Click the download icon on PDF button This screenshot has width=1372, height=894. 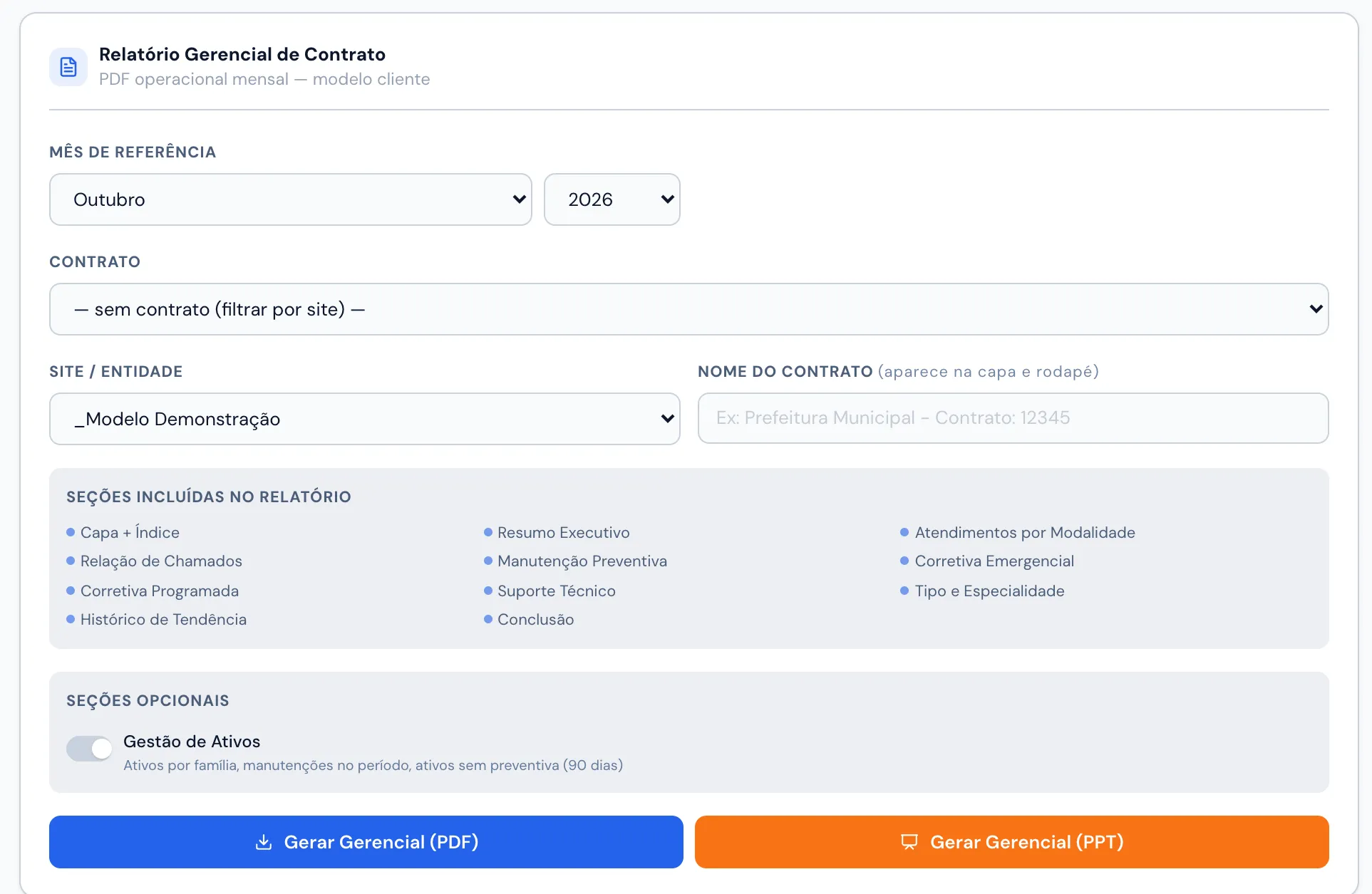click(264, 842)
